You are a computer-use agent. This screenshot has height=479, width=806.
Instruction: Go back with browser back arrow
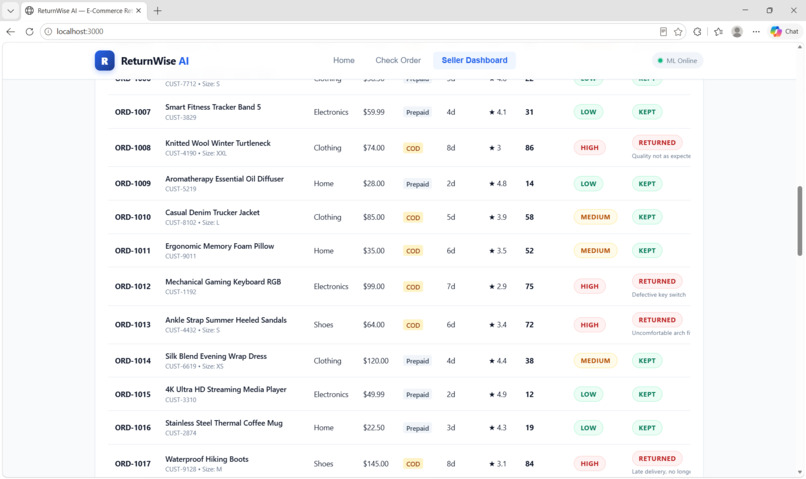coord(11,31)
